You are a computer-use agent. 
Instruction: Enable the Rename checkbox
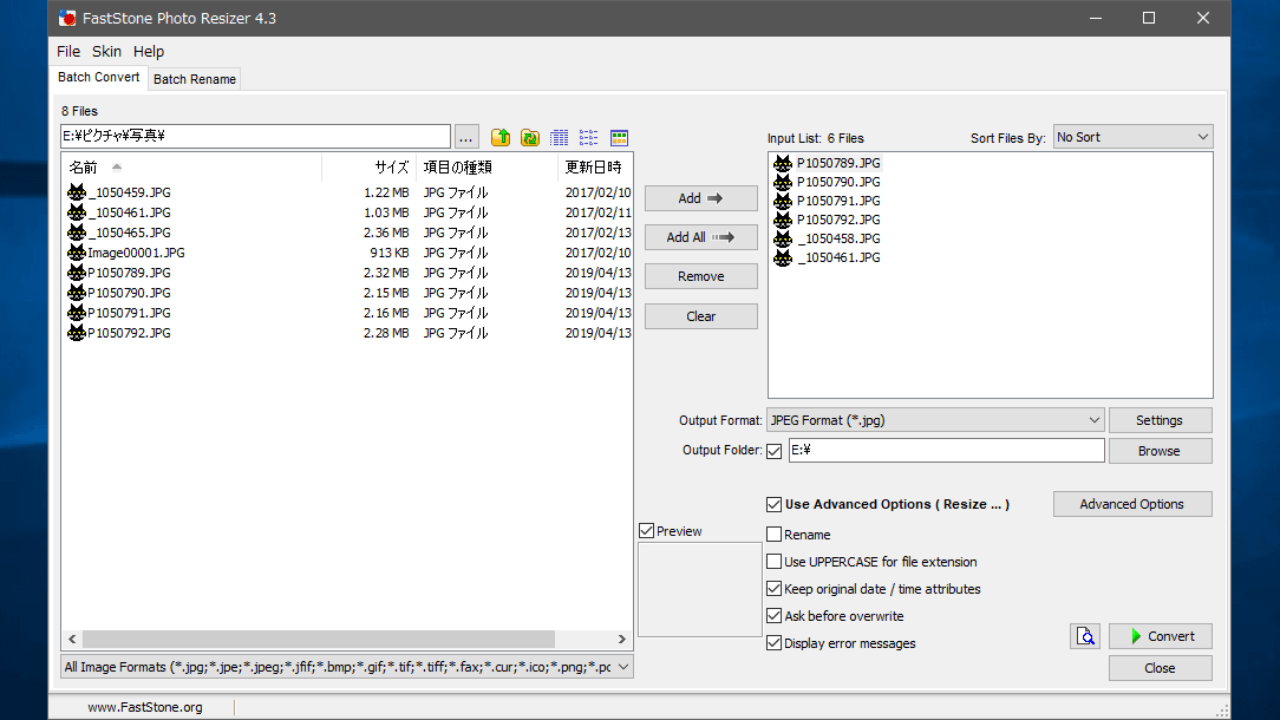pyautogui.click(x=774, y=535)
